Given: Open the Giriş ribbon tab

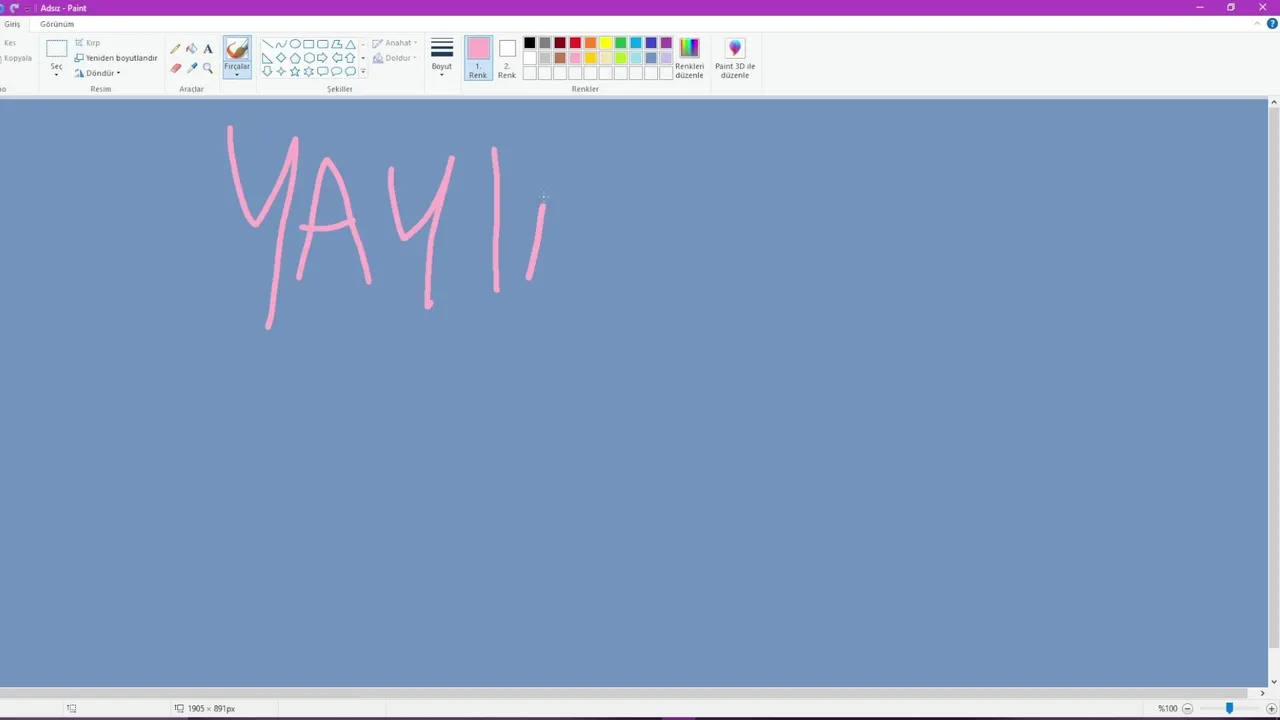Looking at the screenshot, I should (x=12, y=24).
